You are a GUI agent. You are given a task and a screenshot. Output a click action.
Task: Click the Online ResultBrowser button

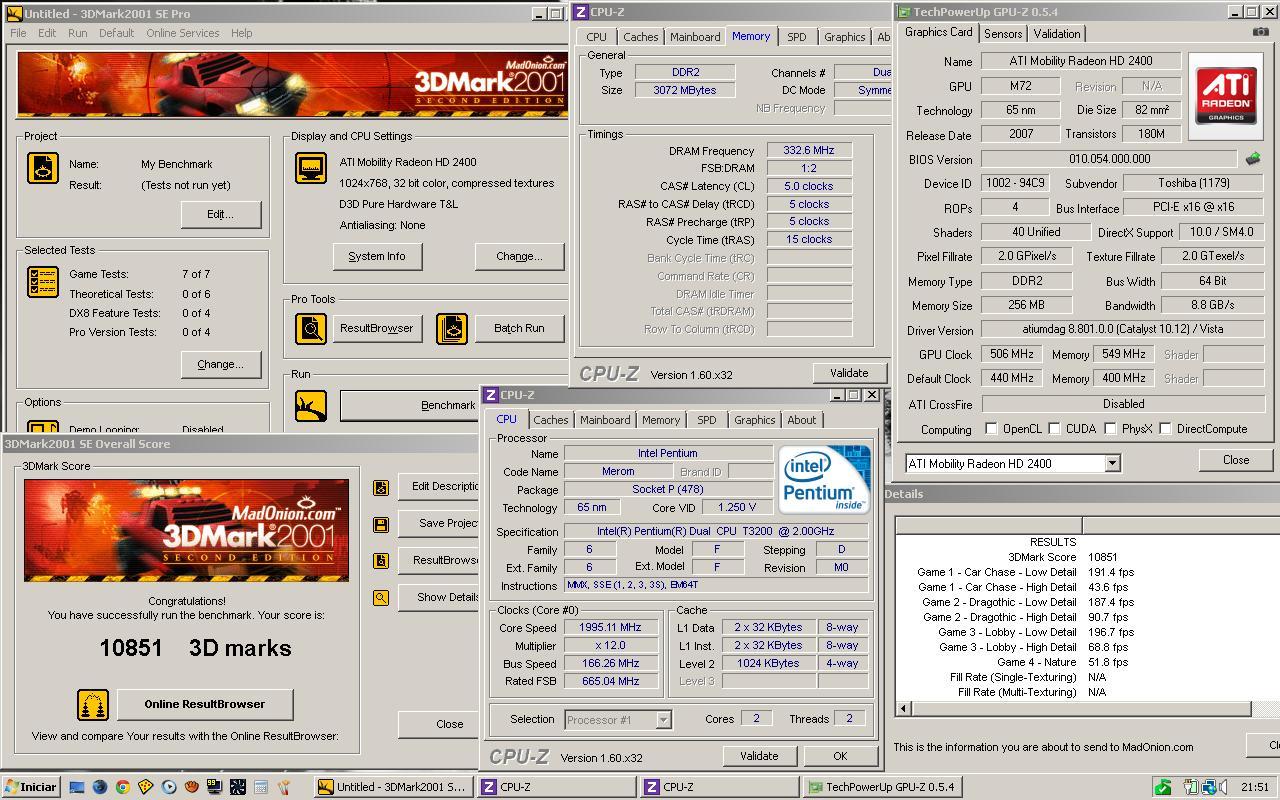point(205,704)
